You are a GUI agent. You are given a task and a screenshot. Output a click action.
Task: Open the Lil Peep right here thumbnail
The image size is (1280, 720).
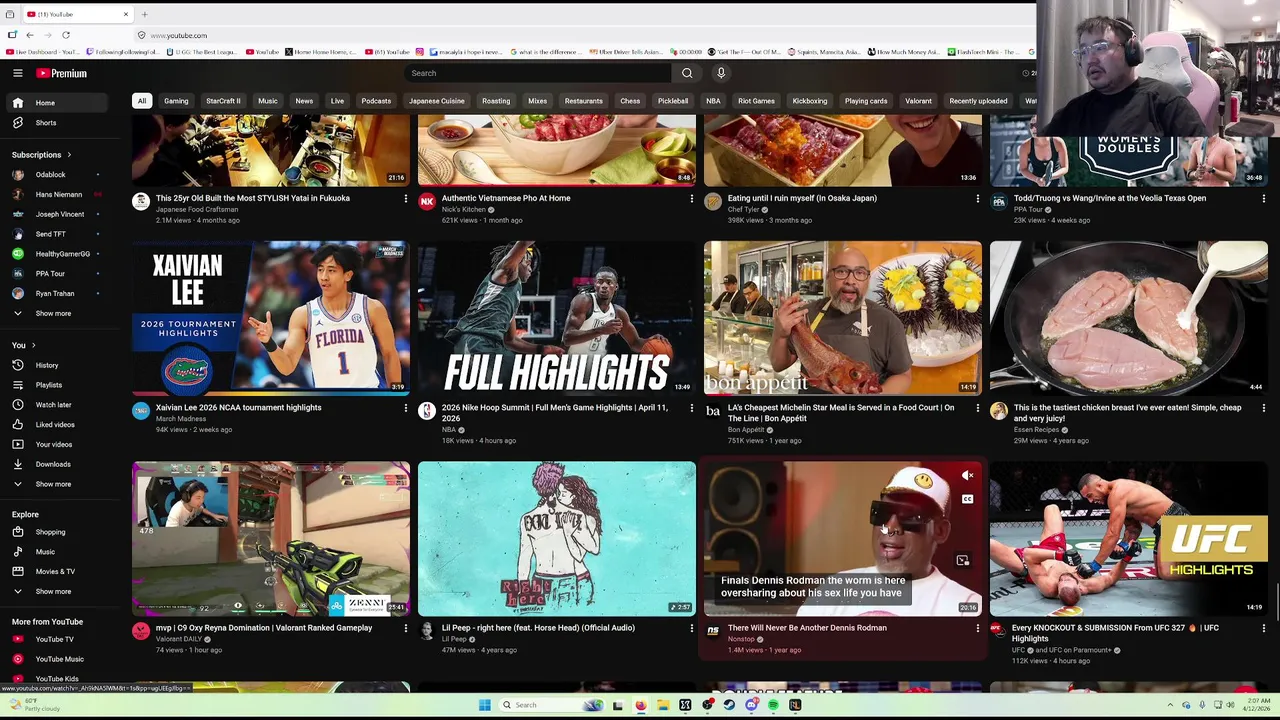click(x=557, y=538)
